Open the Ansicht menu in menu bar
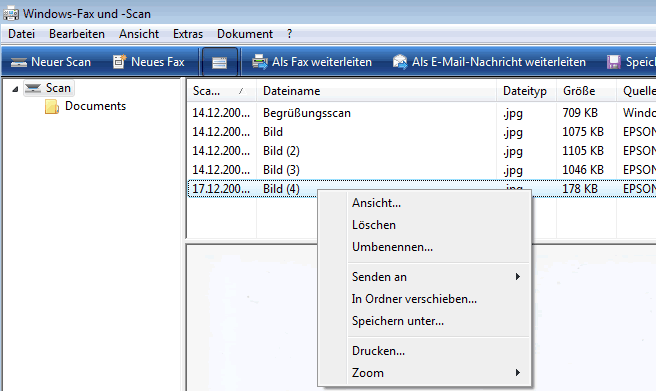 139,34
